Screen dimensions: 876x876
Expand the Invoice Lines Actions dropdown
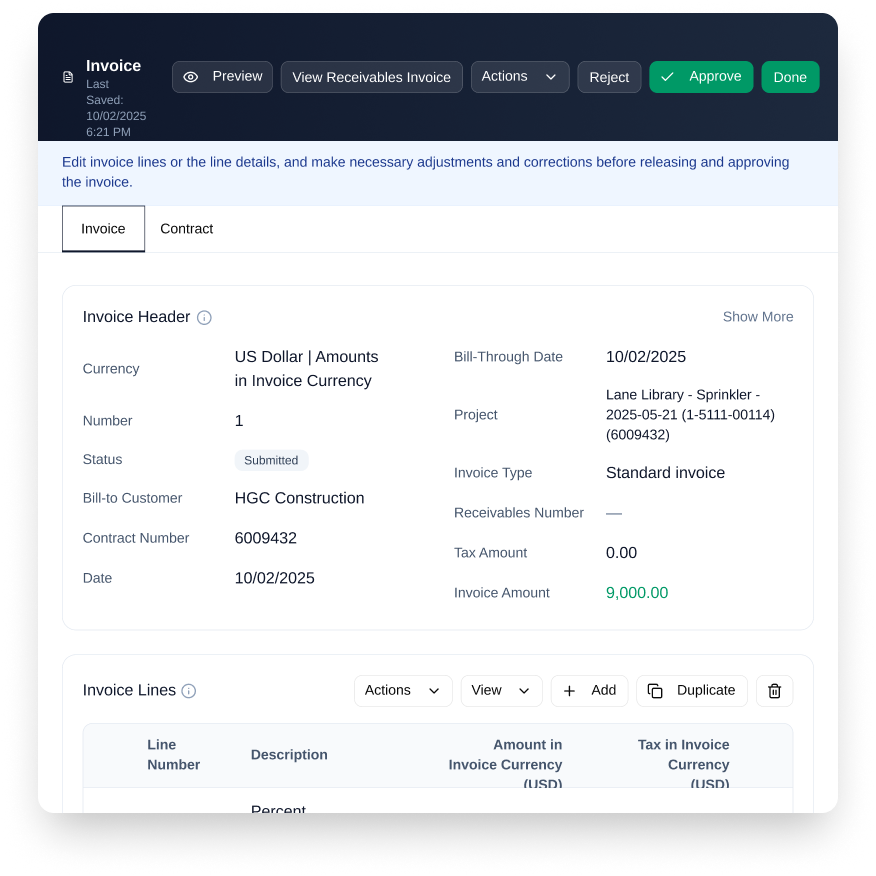click(403, 691)
